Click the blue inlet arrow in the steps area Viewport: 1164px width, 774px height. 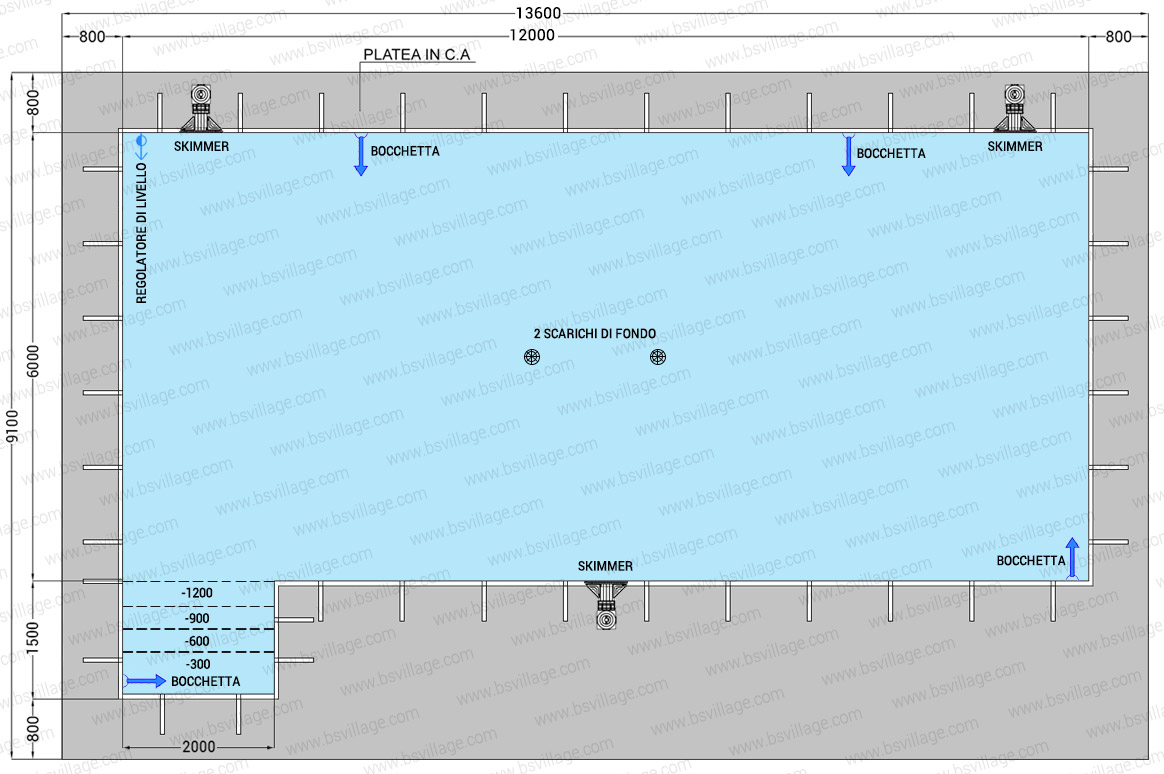click(145, 681)
